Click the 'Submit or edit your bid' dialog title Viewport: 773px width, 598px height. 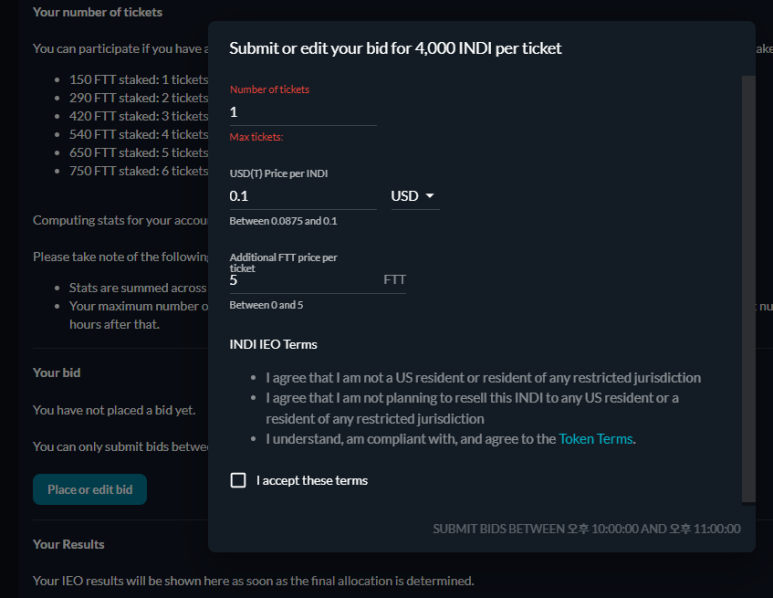pos(395,48)
